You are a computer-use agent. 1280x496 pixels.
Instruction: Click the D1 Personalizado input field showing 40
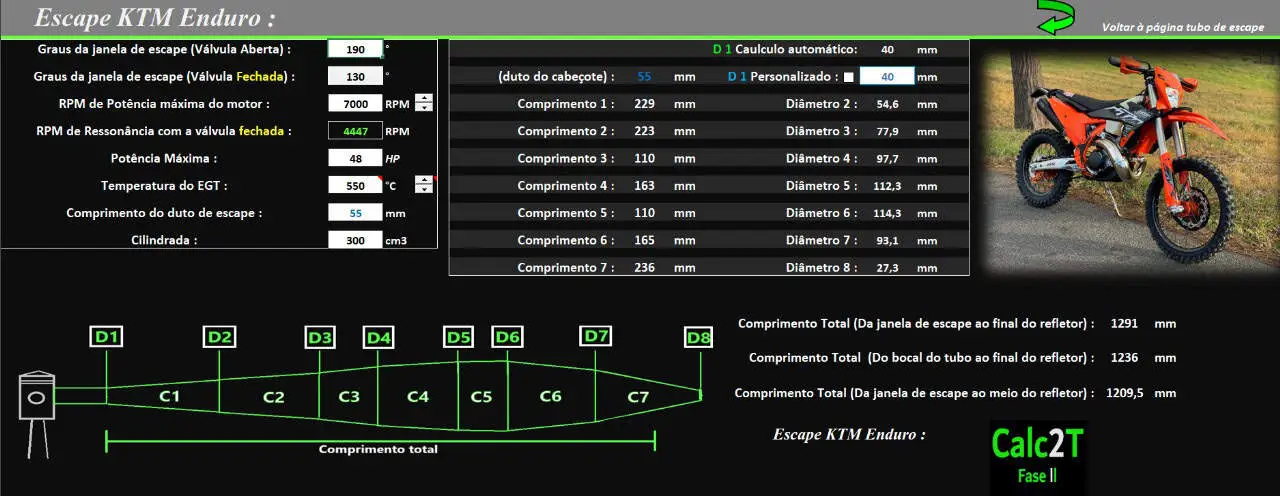pos(886,76)
